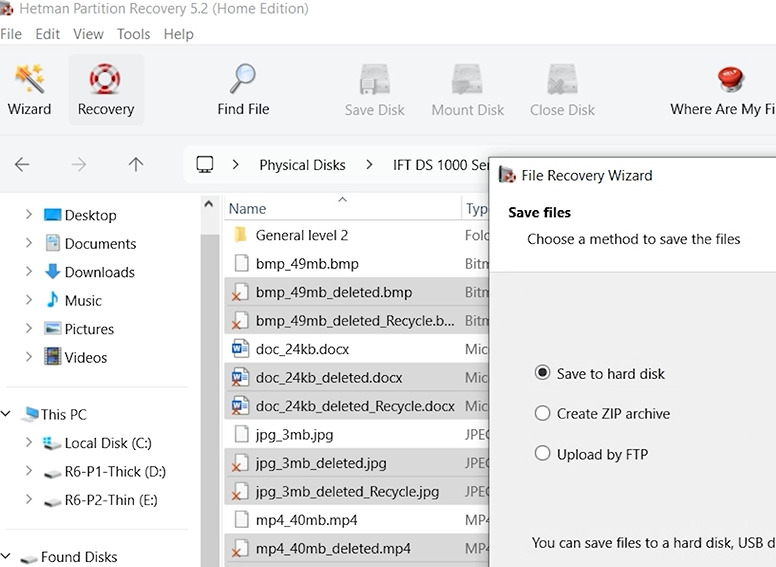This screenshot has width=776, height=567.
Task: Expand the Local Disk (C:) node
Action: [29, 442]
